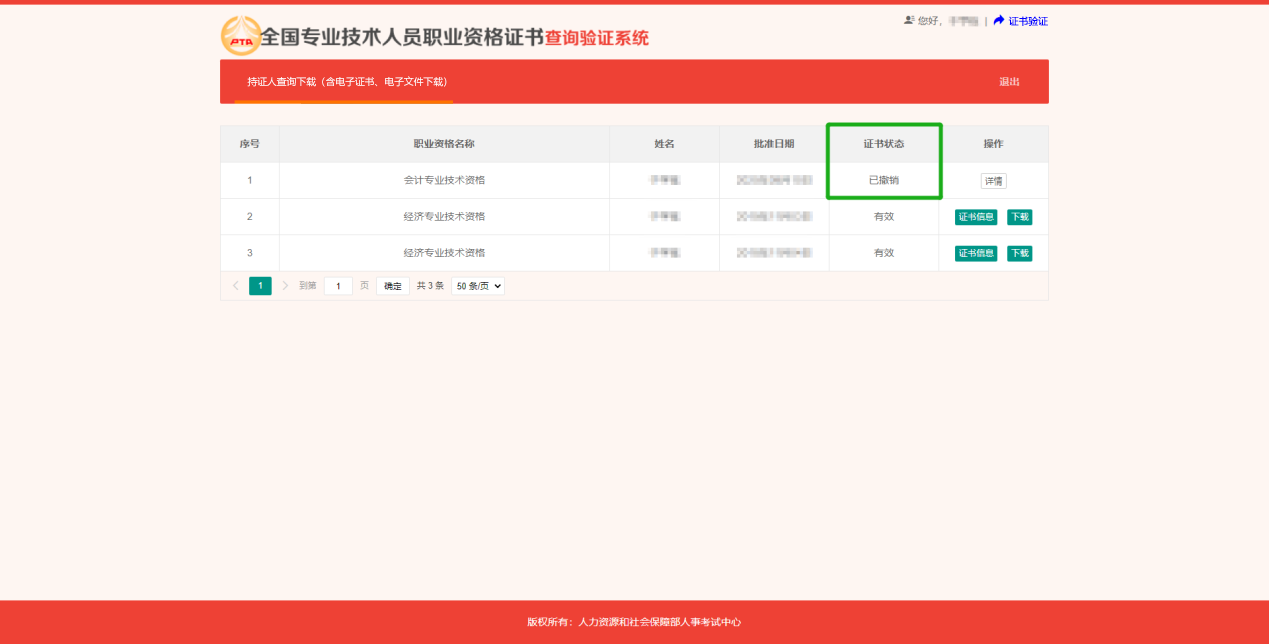Open the 证书验证 link
The width and height of the screenshot is (1269, 644).
click(1027, 21)
